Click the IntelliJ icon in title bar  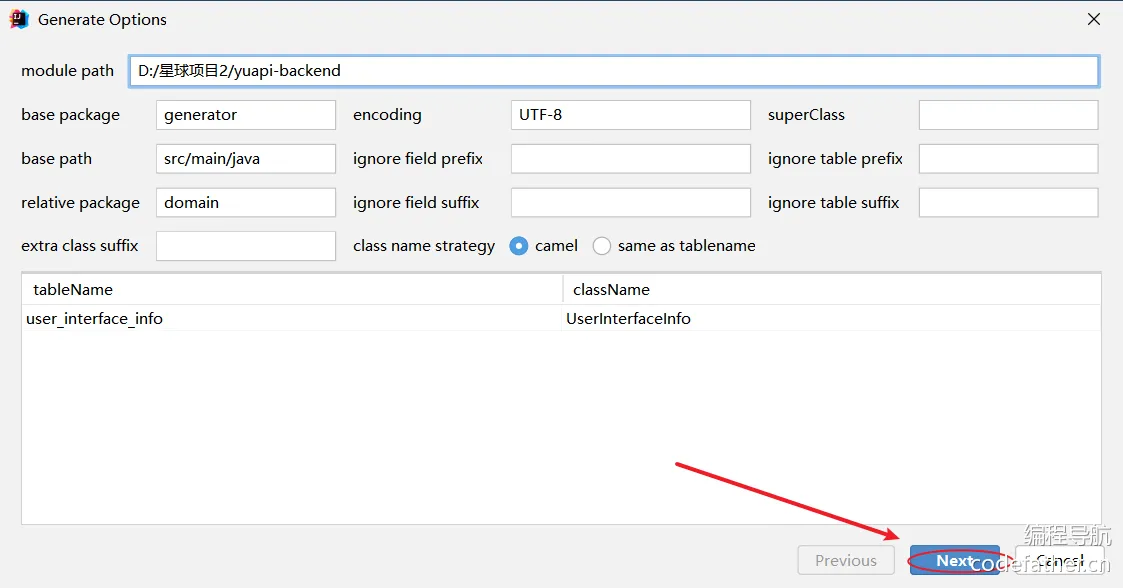pos(19,19)
